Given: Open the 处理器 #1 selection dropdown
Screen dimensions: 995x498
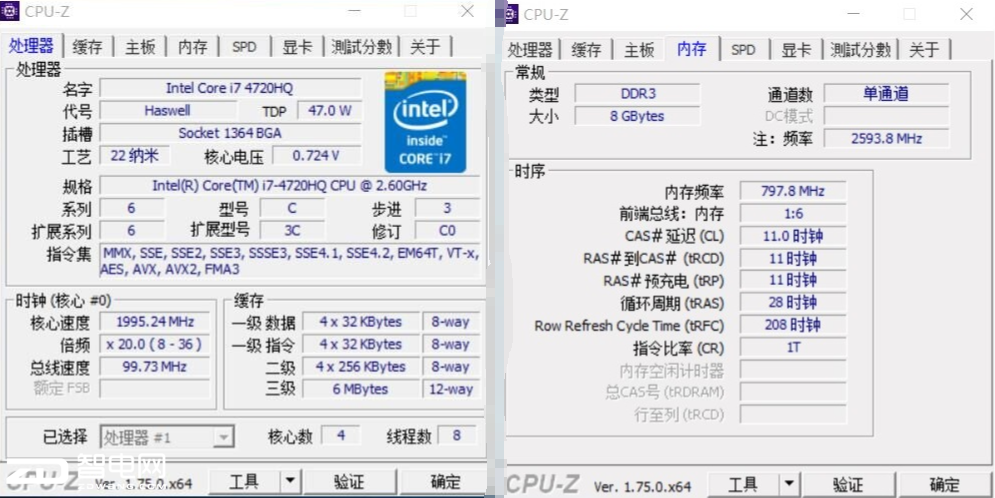Looking at the screenshot, I should point(167,437).
